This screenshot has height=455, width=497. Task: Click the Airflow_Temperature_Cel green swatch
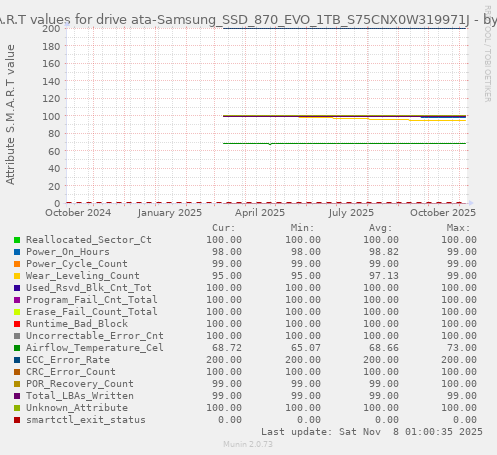point(17,348)
